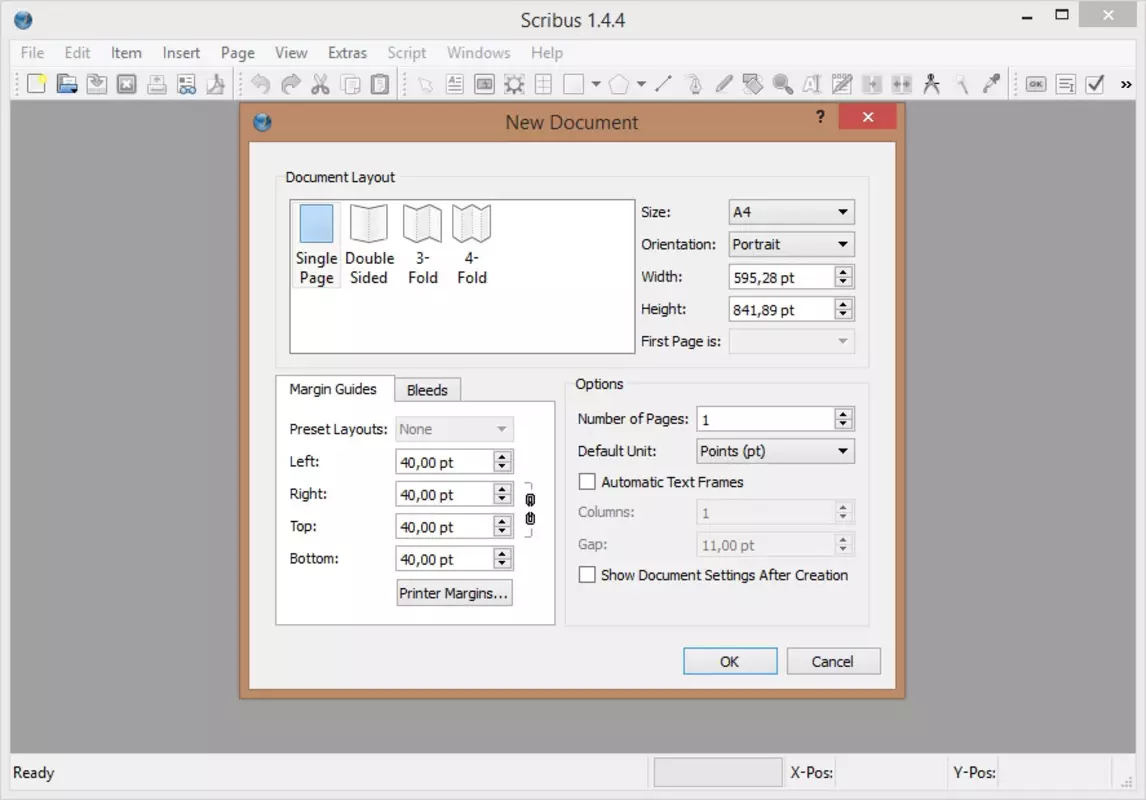Increase the Number of Pages stepper

[843, 414]
